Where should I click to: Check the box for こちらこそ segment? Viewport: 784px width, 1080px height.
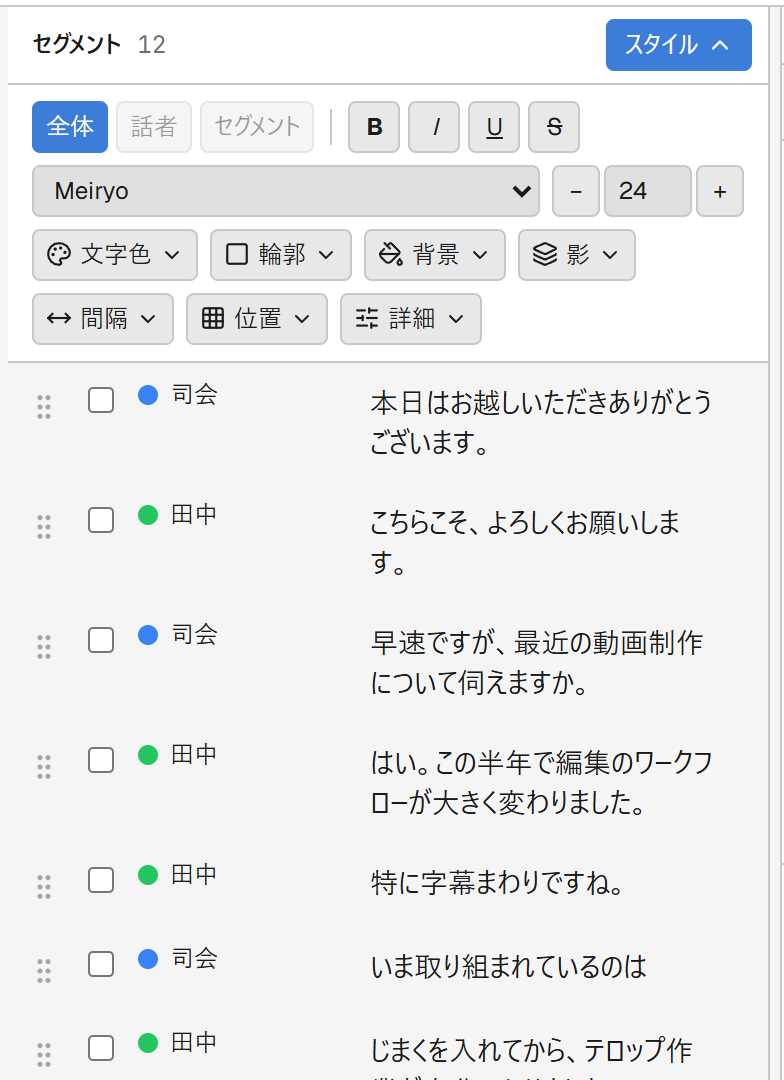(x=101, y=520)
